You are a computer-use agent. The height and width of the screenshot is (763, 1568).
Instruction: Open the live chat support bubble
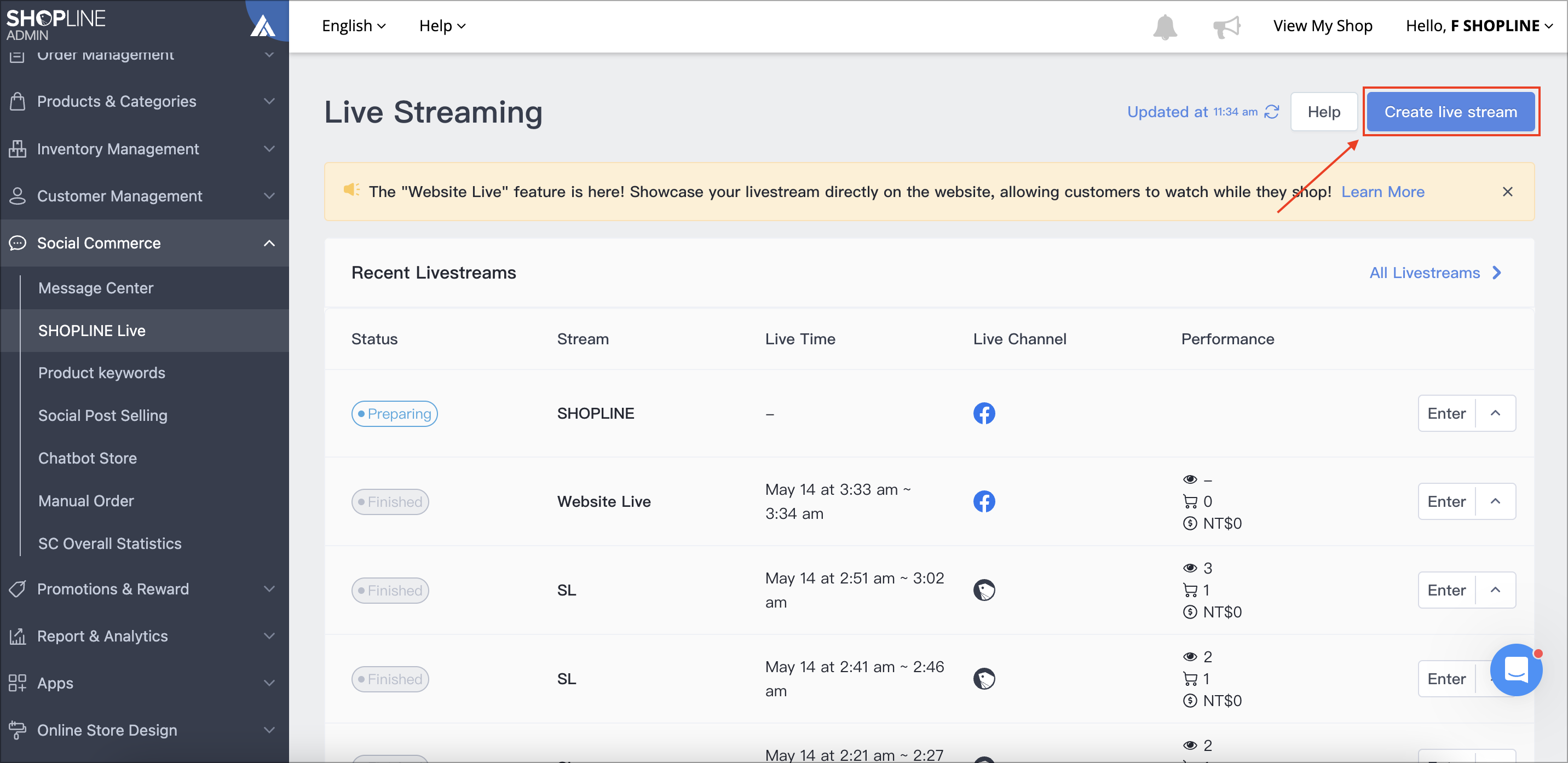pos(1515,669)
